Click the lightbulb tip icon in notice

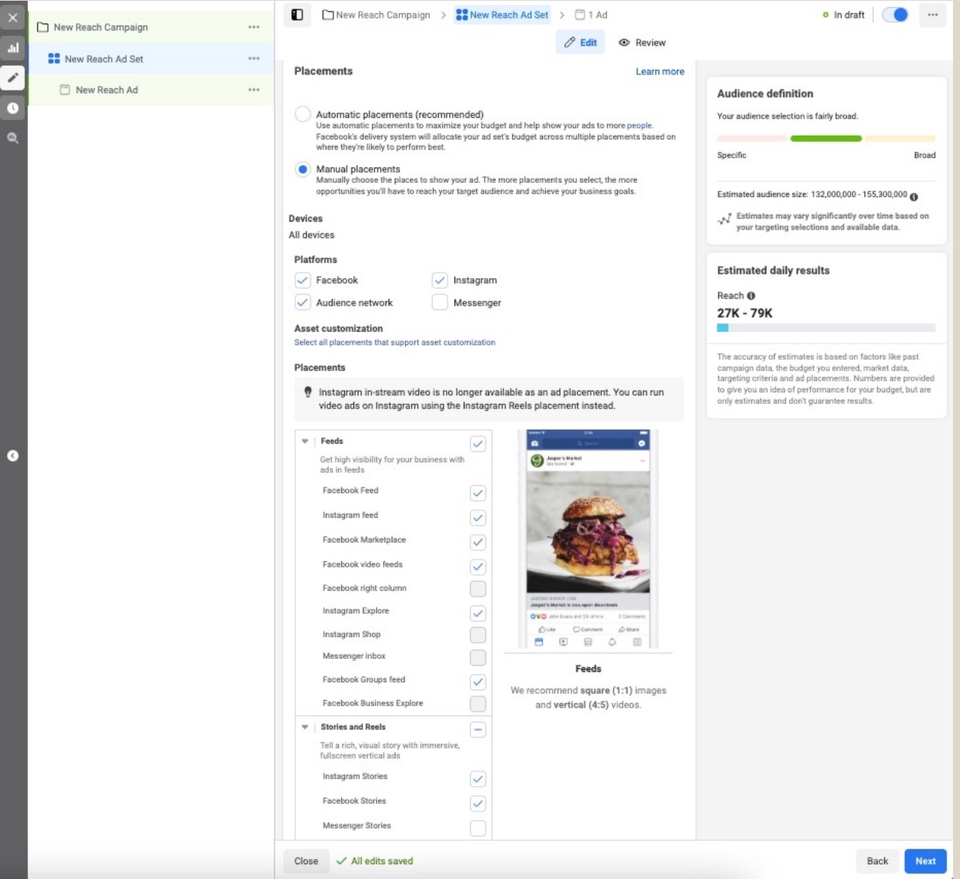(x=308, y=392)
